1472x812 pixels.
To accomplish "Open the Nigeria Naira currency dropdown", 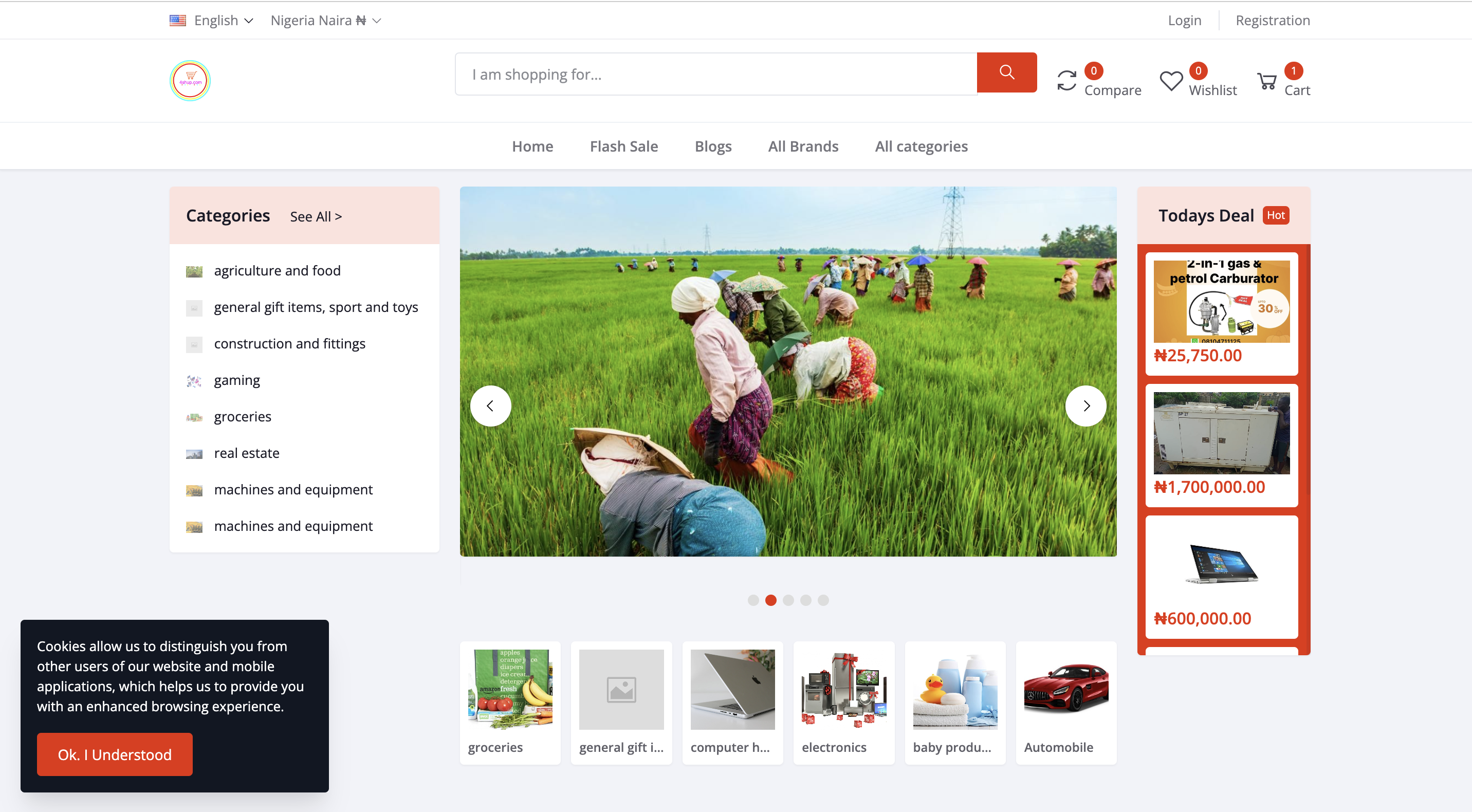I will point(326,21).
